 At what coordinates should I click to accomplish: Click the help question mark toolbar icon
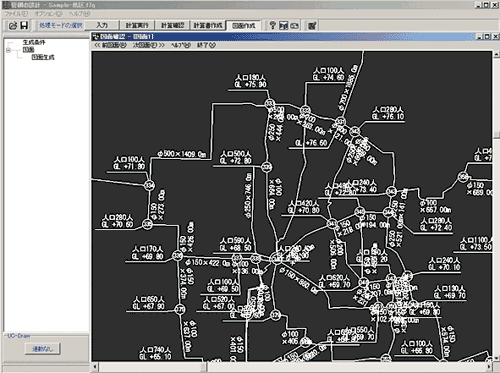click(x=273, y=25)
